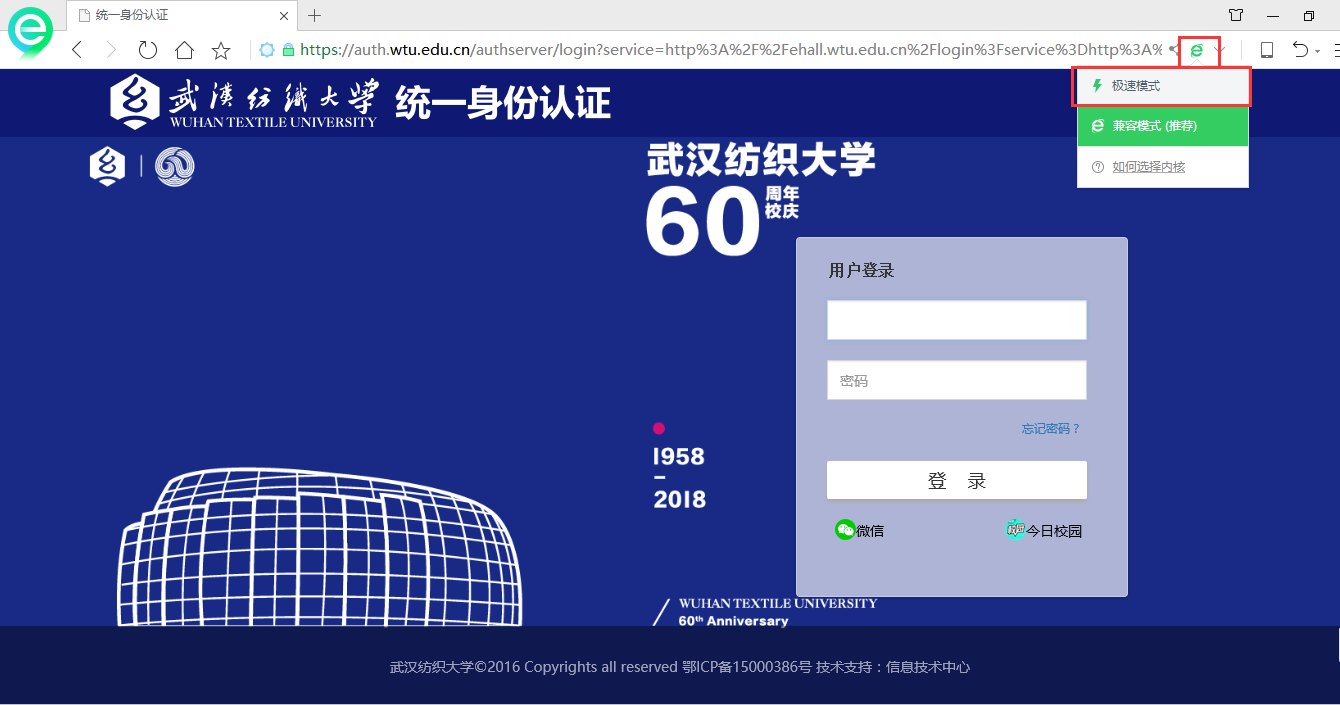This screenshot has width=1340, height=705.
Task: Go back with the back arrow
Action: pos(77,50)
